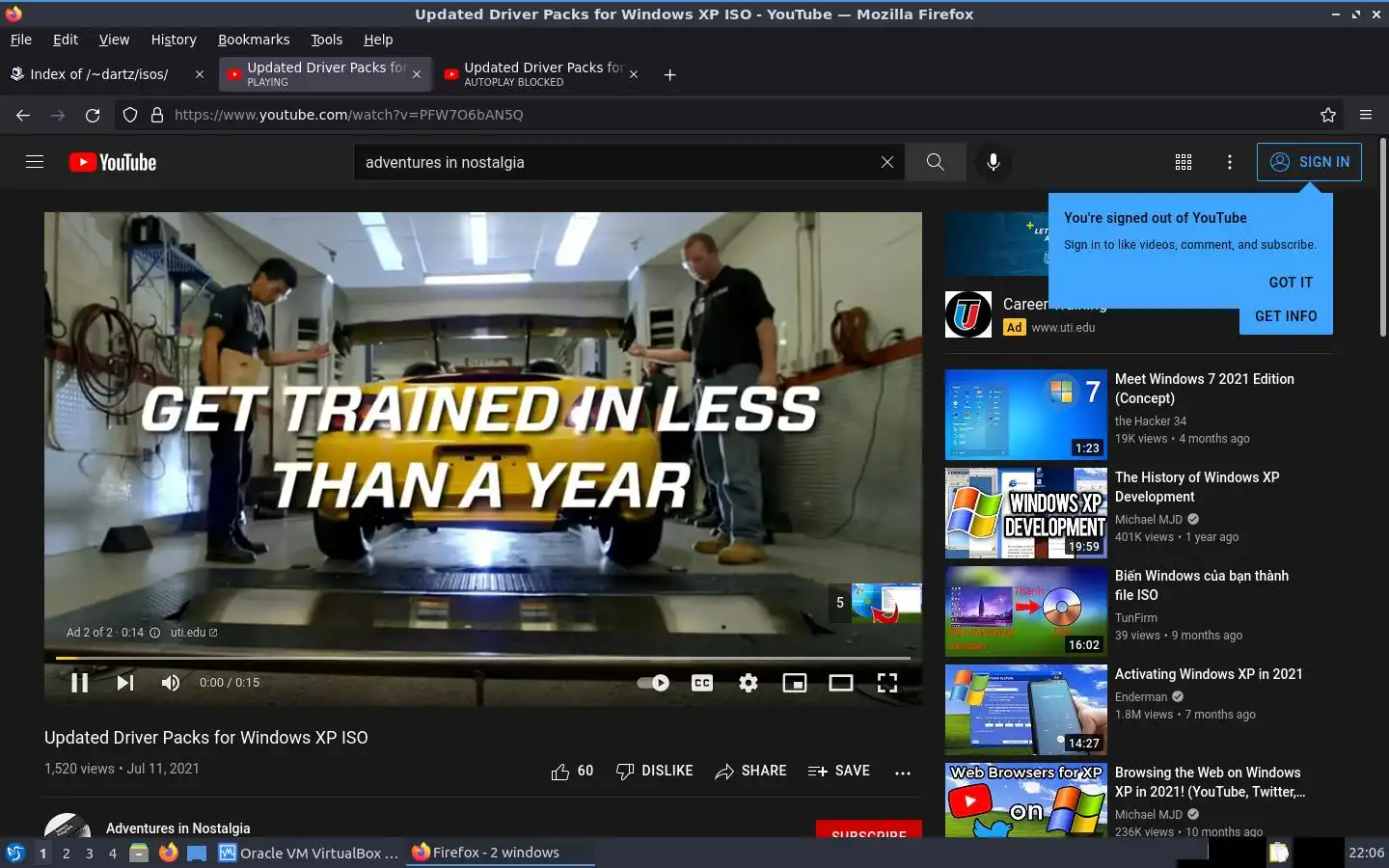Open the Adventures in Nostalgia channel name
This screenshot has height=868, width=1389.
(177, 828)
